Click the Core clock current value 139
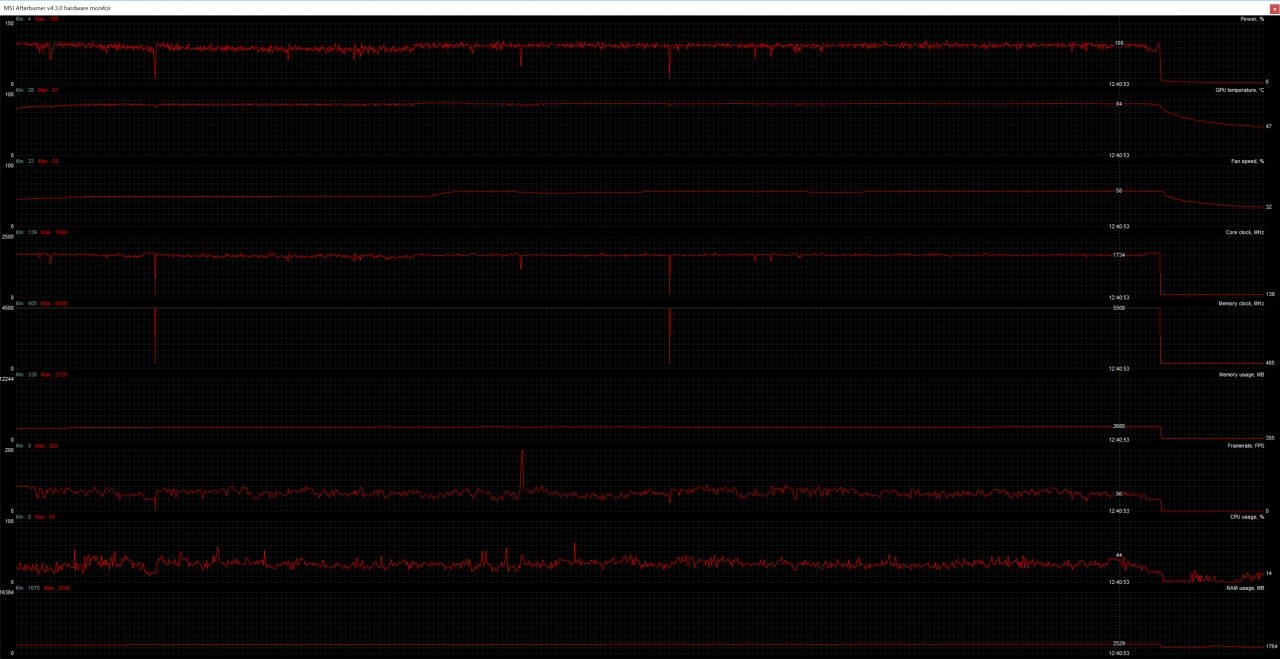The height and width of the screenshot is (659, 1280). click(1270, 294)
